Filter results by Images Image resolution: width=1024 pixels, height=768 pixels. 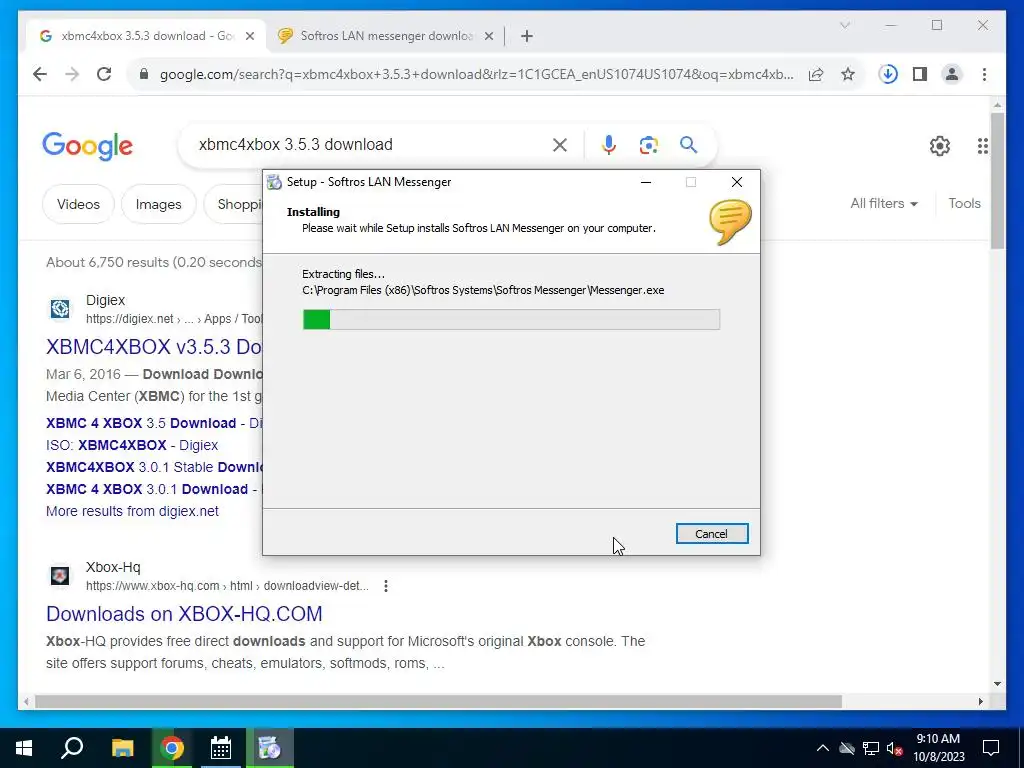159,204
